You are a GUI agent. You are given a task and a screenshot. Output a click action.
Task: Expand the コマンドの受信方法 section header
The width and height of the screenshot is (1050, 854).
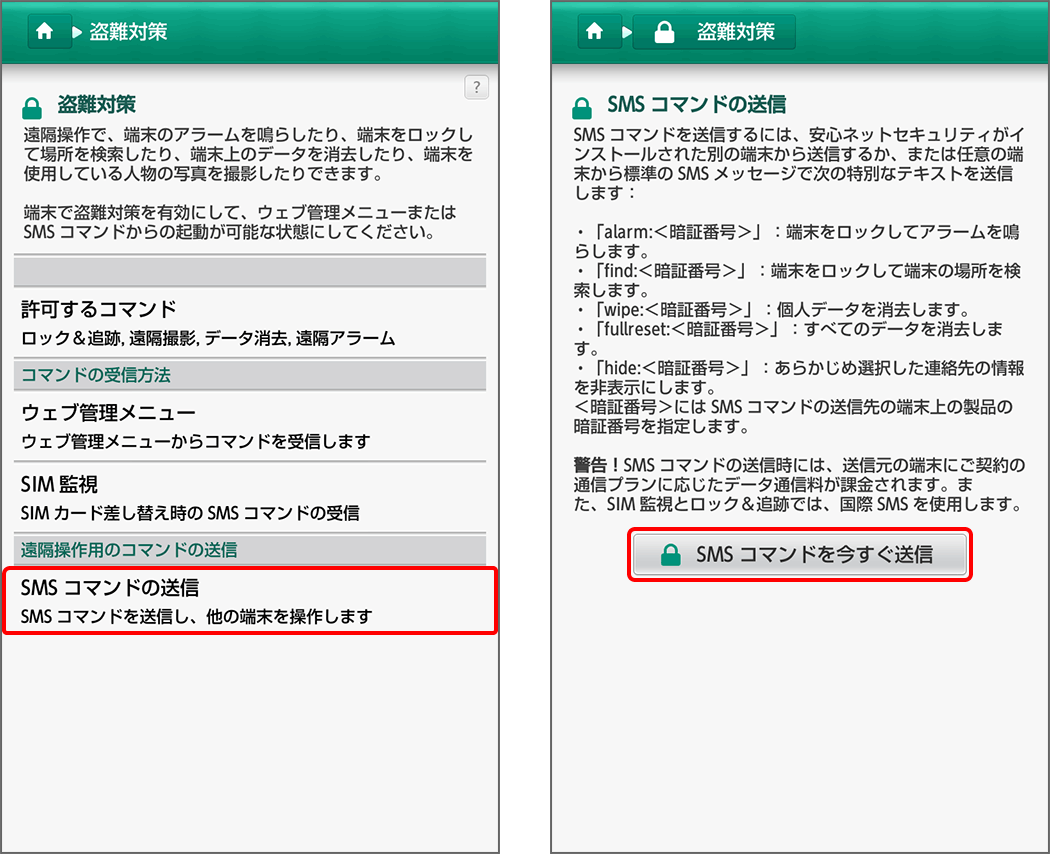(250, 375)
